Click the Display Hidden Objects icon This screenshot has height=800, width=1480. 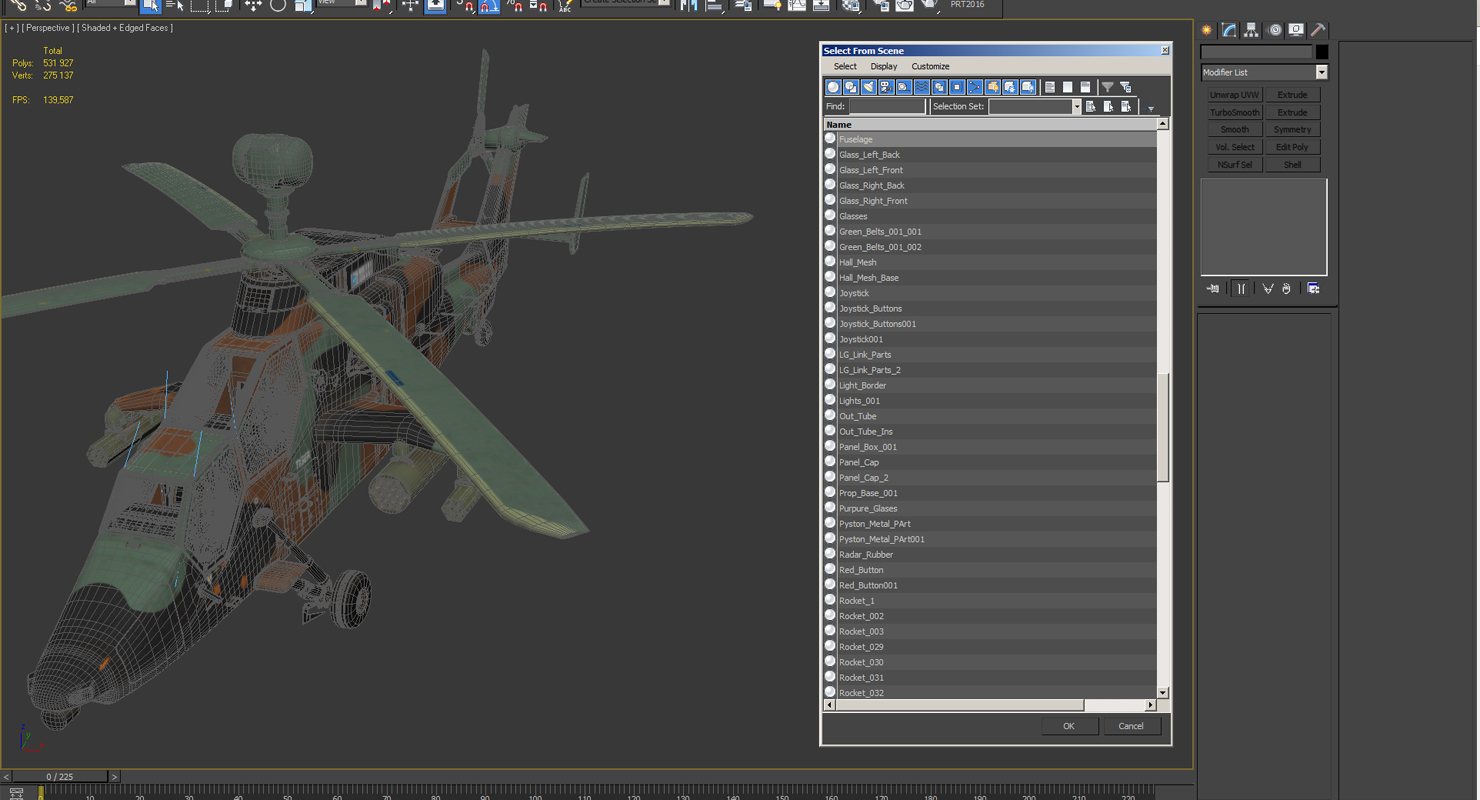tap(1028, 87)
